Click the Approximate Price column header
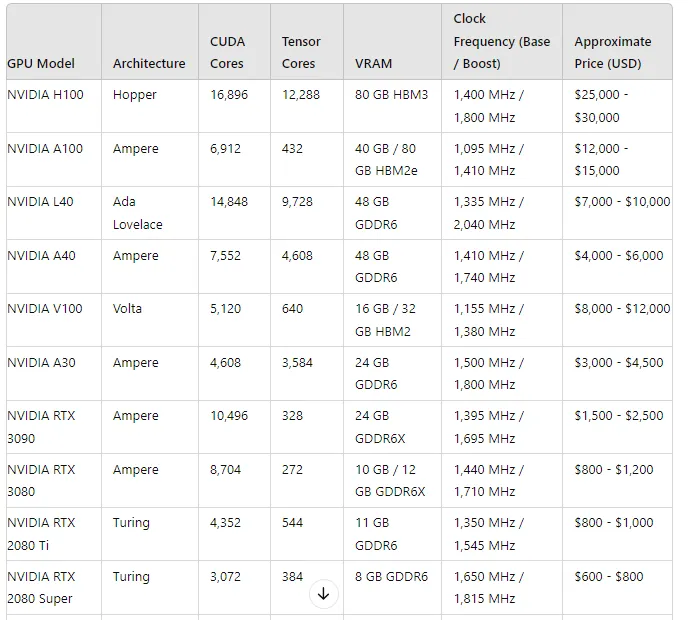 612,52
